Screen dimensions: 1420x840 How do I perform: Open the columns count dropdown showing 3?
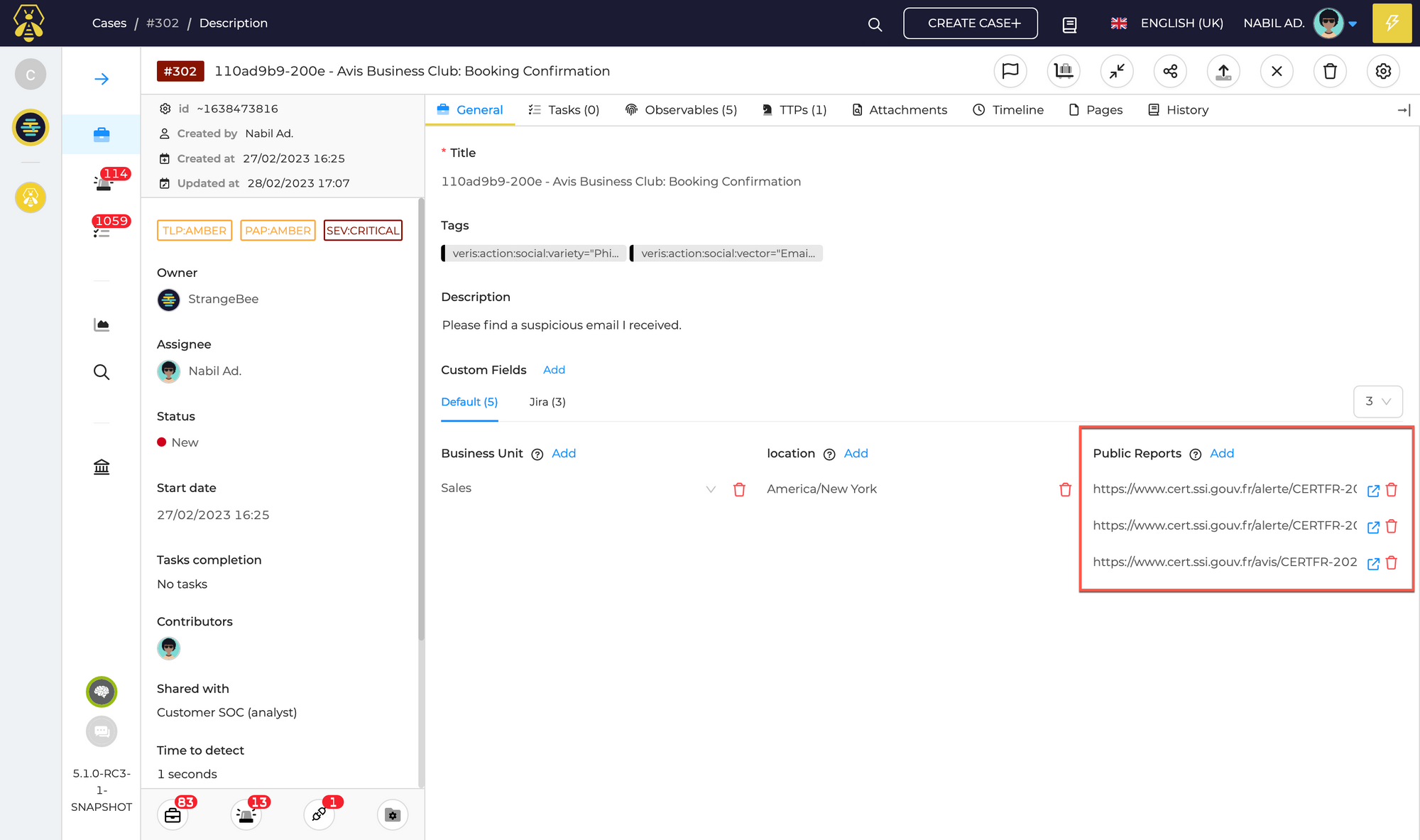(x=1377, y=401)
